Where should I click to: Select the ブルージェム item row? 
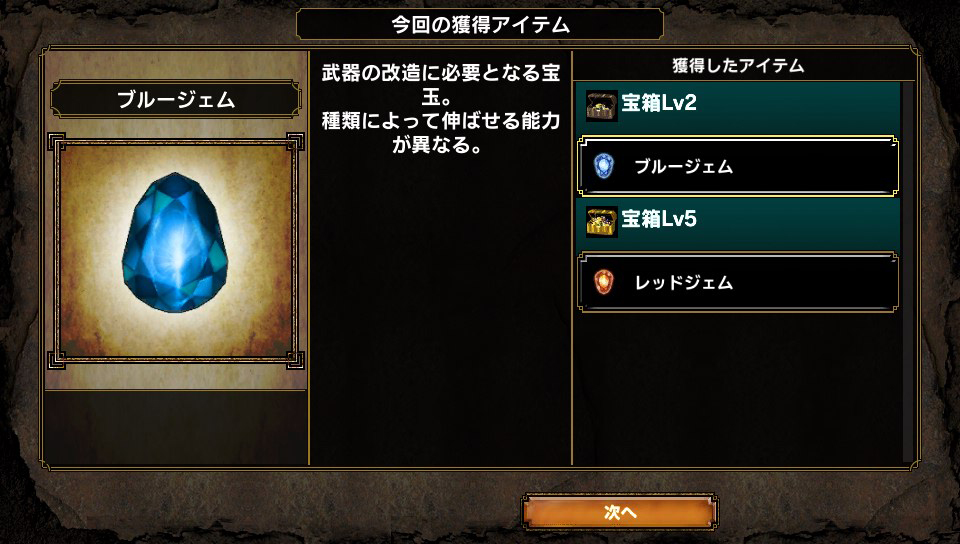pyautogui.click(x=738, y=166)
